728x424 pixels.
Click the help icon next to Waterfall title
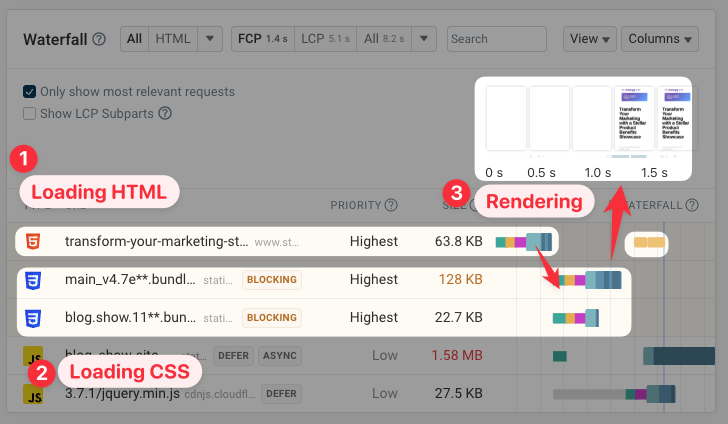pos(99,40)
